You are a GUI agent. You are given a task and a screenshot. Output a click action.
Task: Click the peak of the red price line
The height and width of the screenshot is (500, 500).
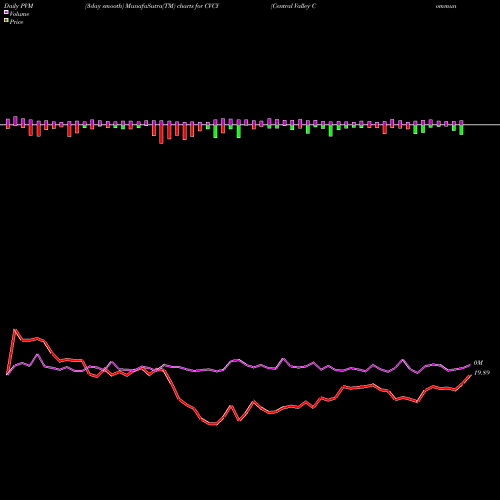click(15, 330)
